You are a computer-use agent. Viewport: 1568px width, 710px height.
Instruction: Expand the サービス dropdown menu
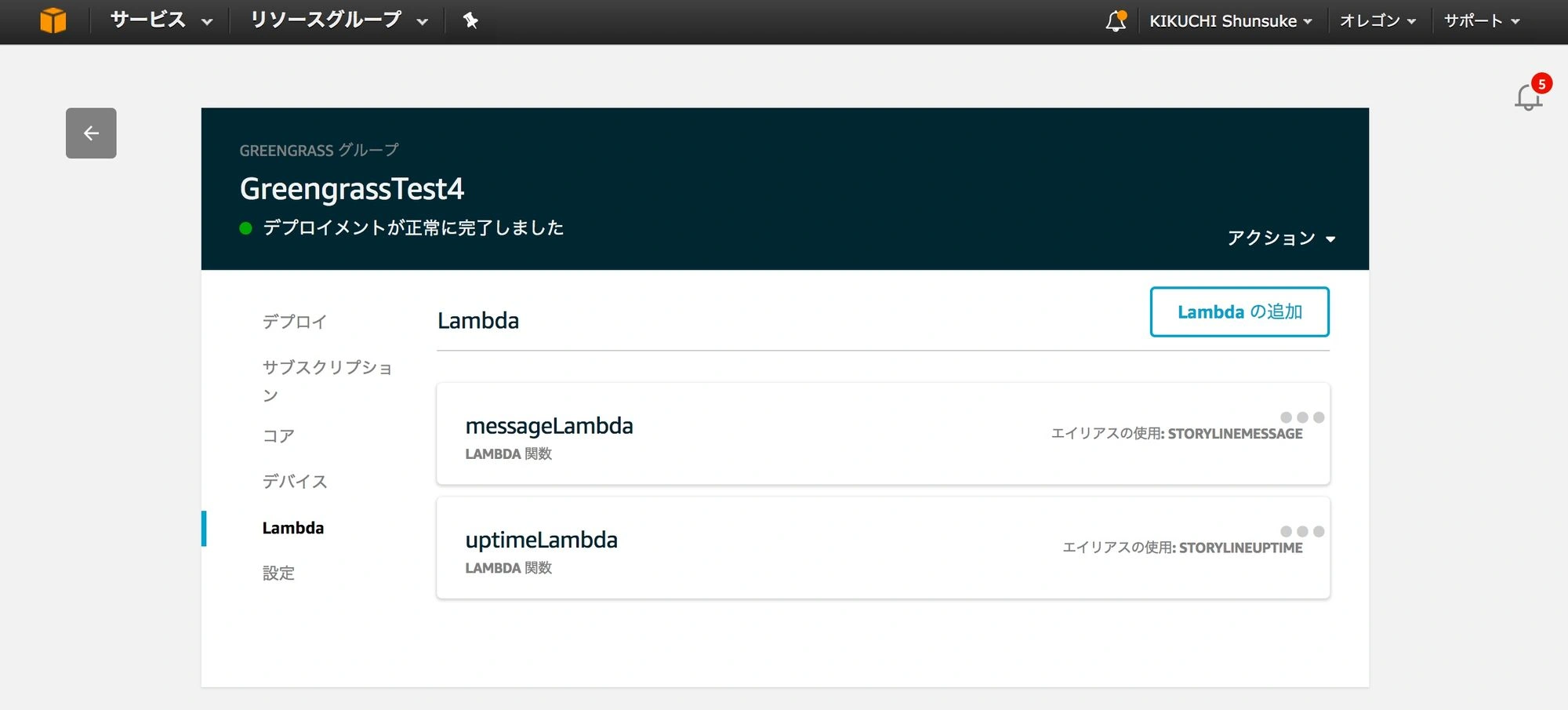162,20
